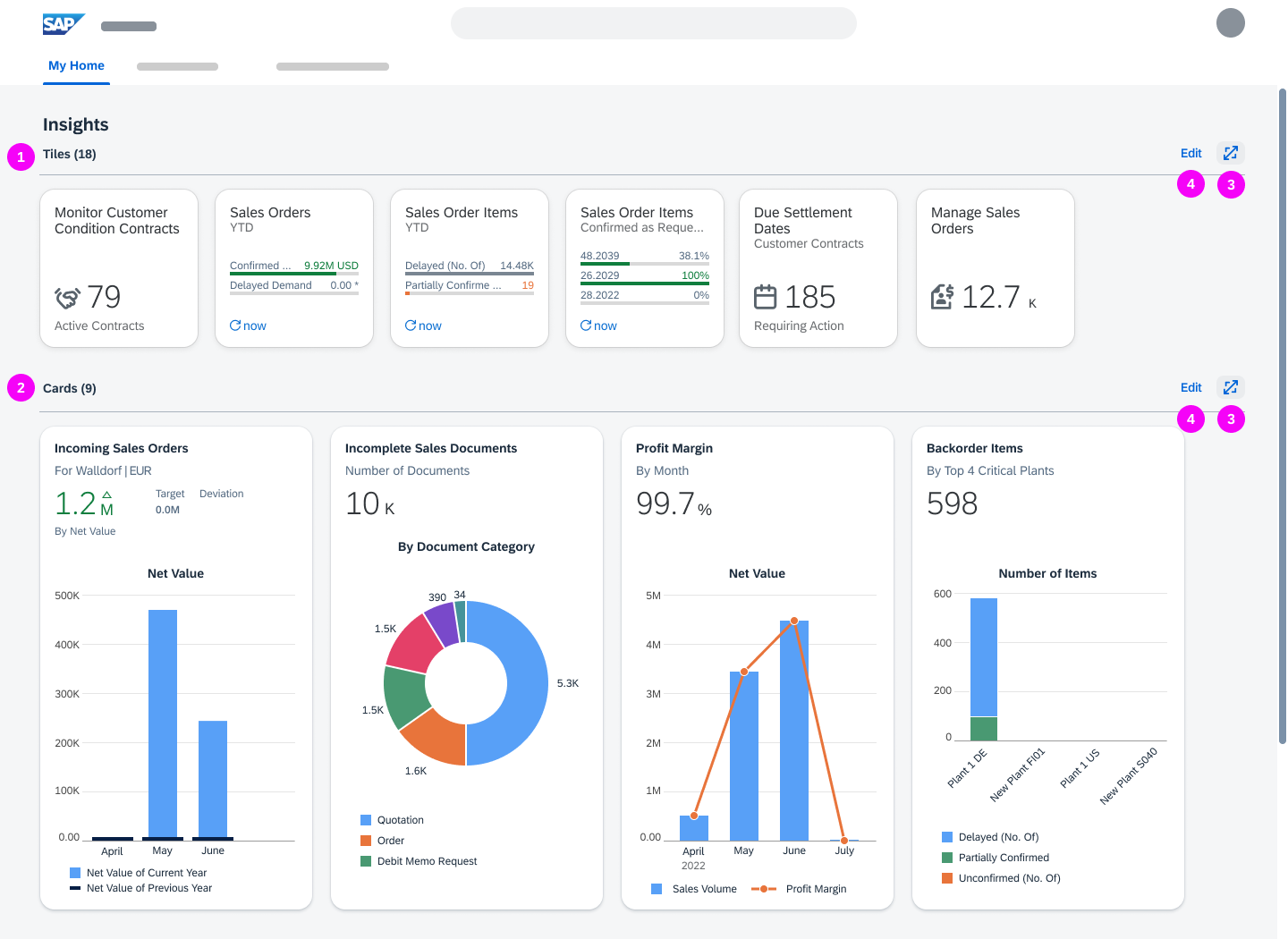Click the page vertical scrollbar
This screenshot has height=939, width=1288.
tap(1283, 416)
